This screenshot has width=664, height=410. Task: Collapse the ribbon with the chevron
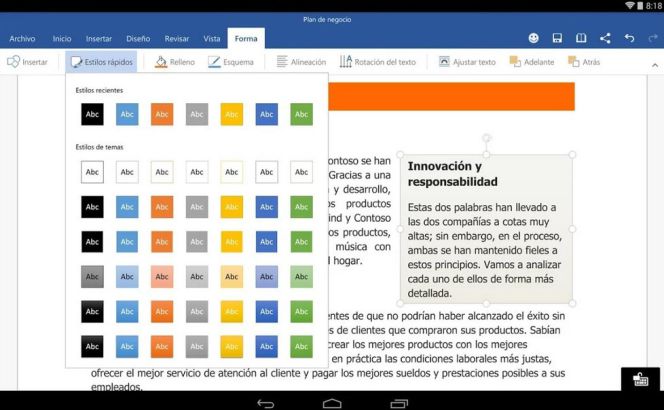[655, 65]
